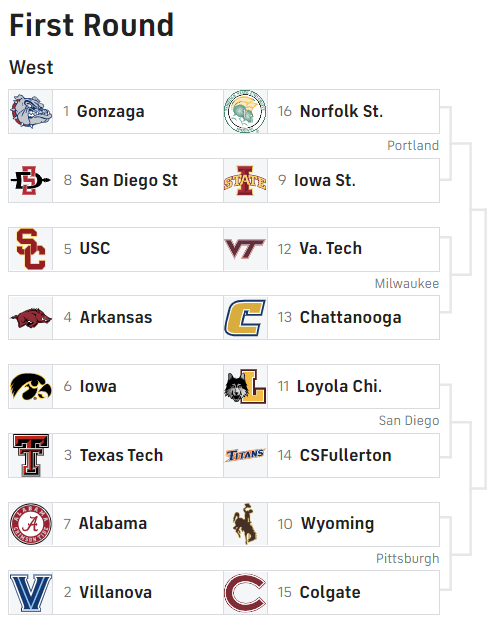The height and width of the screenshot is (626, 491).
Task: Select the Loyola Chicago wolf logo
Action: pos(245,386)
